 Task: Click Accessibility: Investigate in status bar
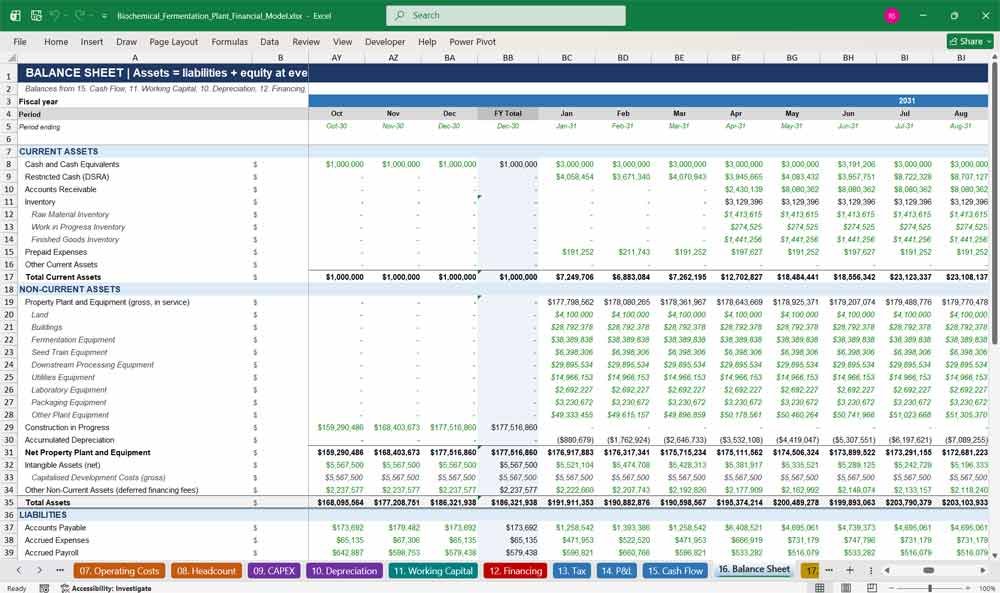(x=106, y=588)
